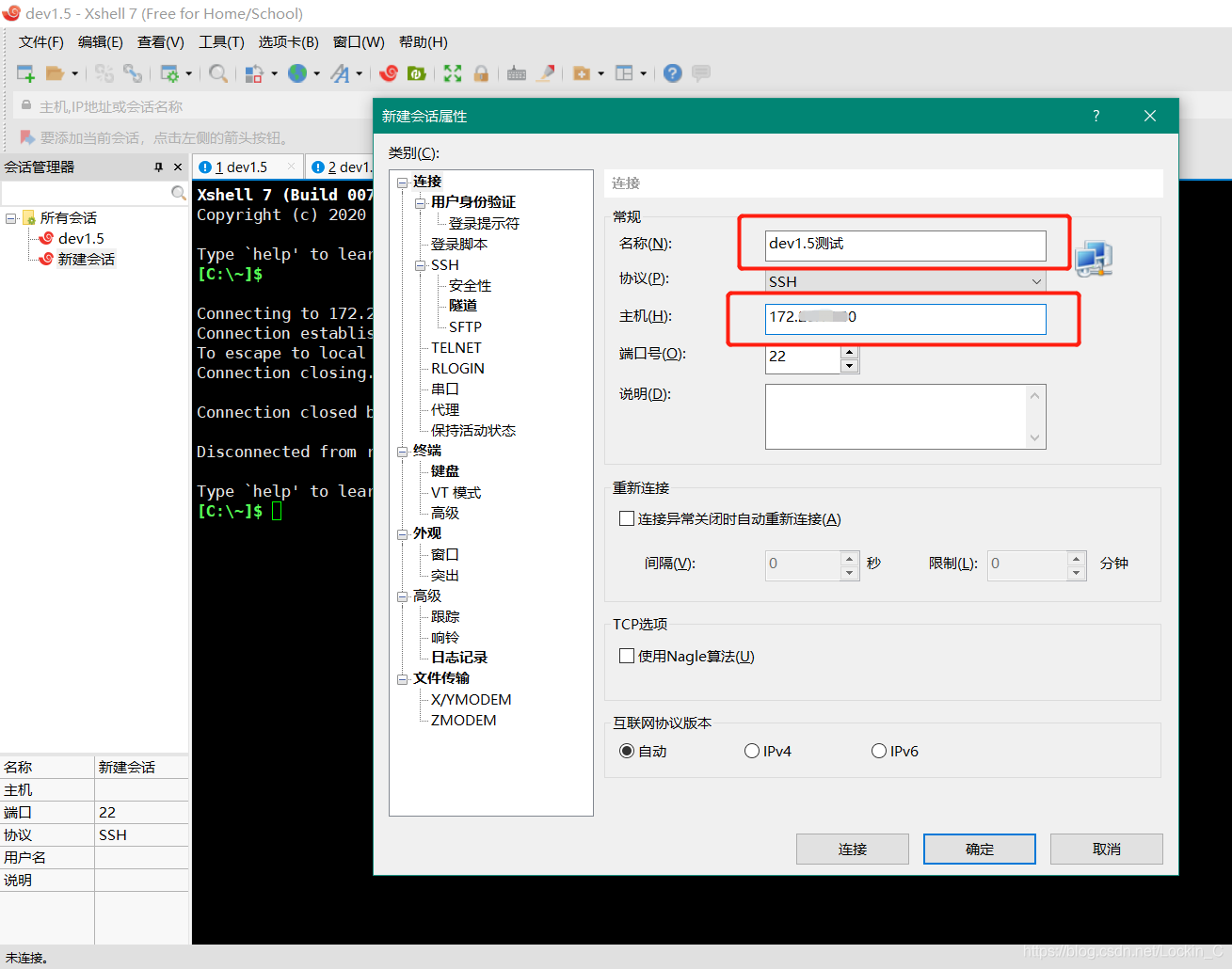Increase the port number with up spinner
The height and width of the screenshot is (969, 1232).
coord(849,352)
